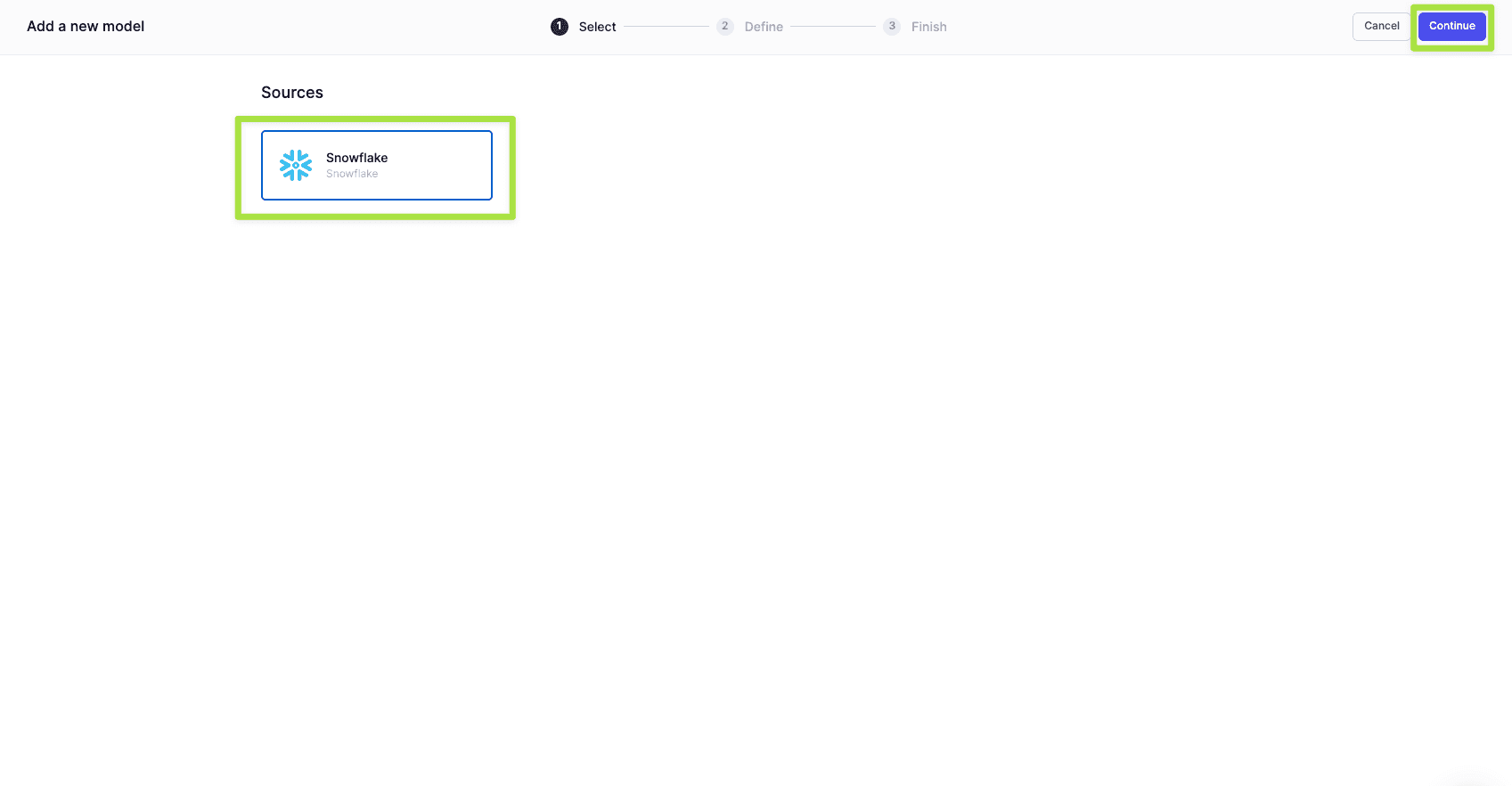Go to step 3 Finish
This screenshot has width=1512, height=786.
click(x=915, y=27)
